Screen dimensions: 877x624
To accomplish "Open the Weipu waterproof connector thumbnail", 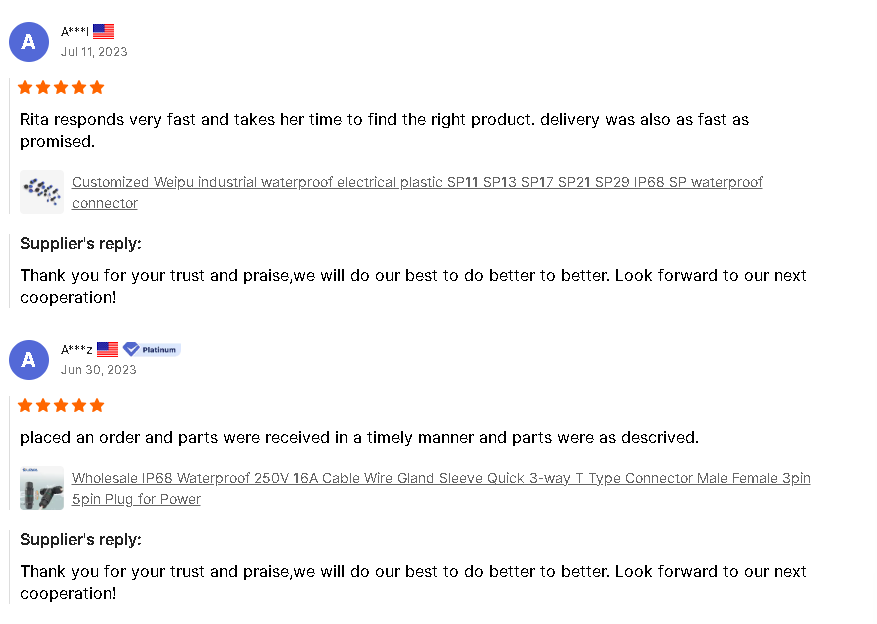I will (42, 192).
